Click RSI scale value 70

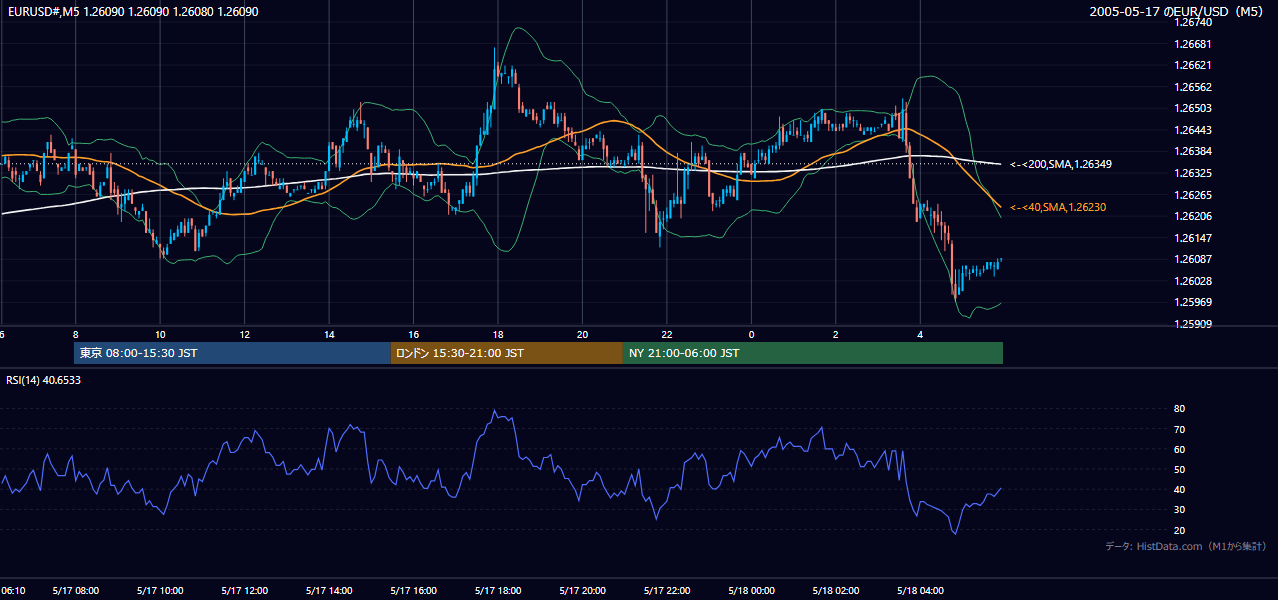(1179, 429)
